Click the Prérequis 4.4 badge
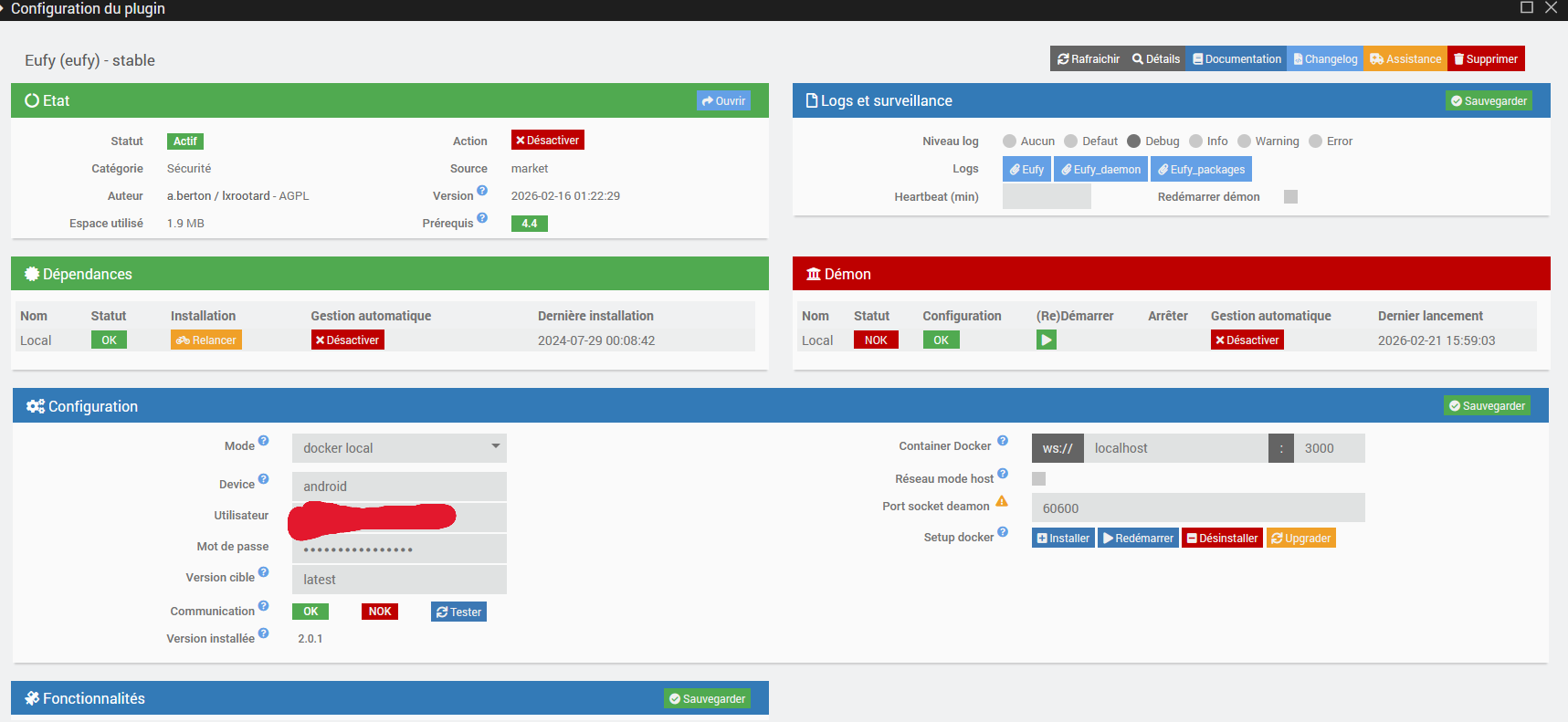Image resolution: width=1568 pixels, height=722 pixels. (530, 224)
